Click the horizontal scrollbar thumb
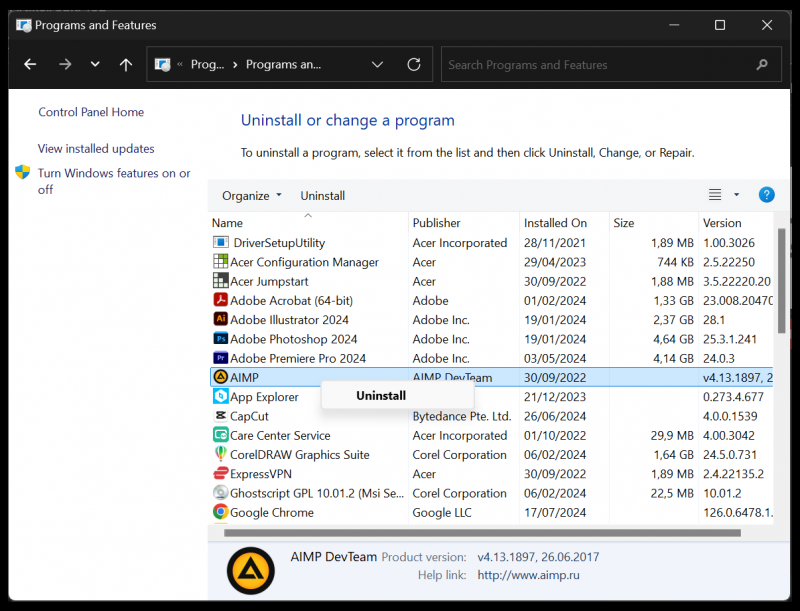Viewport: 800px width, 611px height. tap(482, 533)
